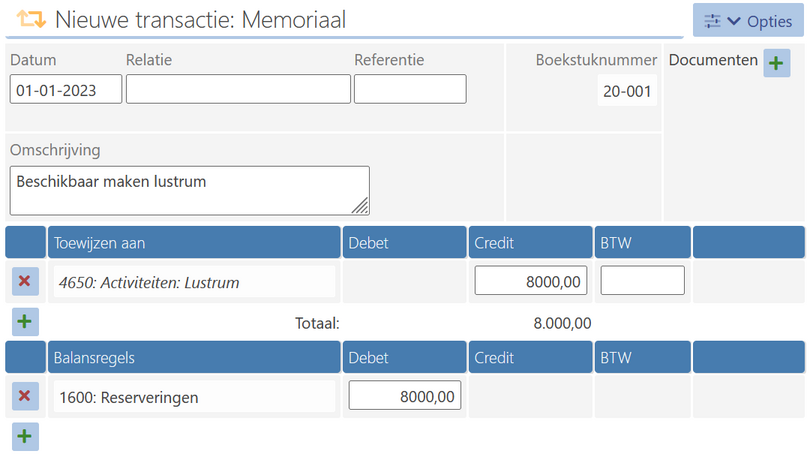Edit the Omschrijving text area

(190, 191)
